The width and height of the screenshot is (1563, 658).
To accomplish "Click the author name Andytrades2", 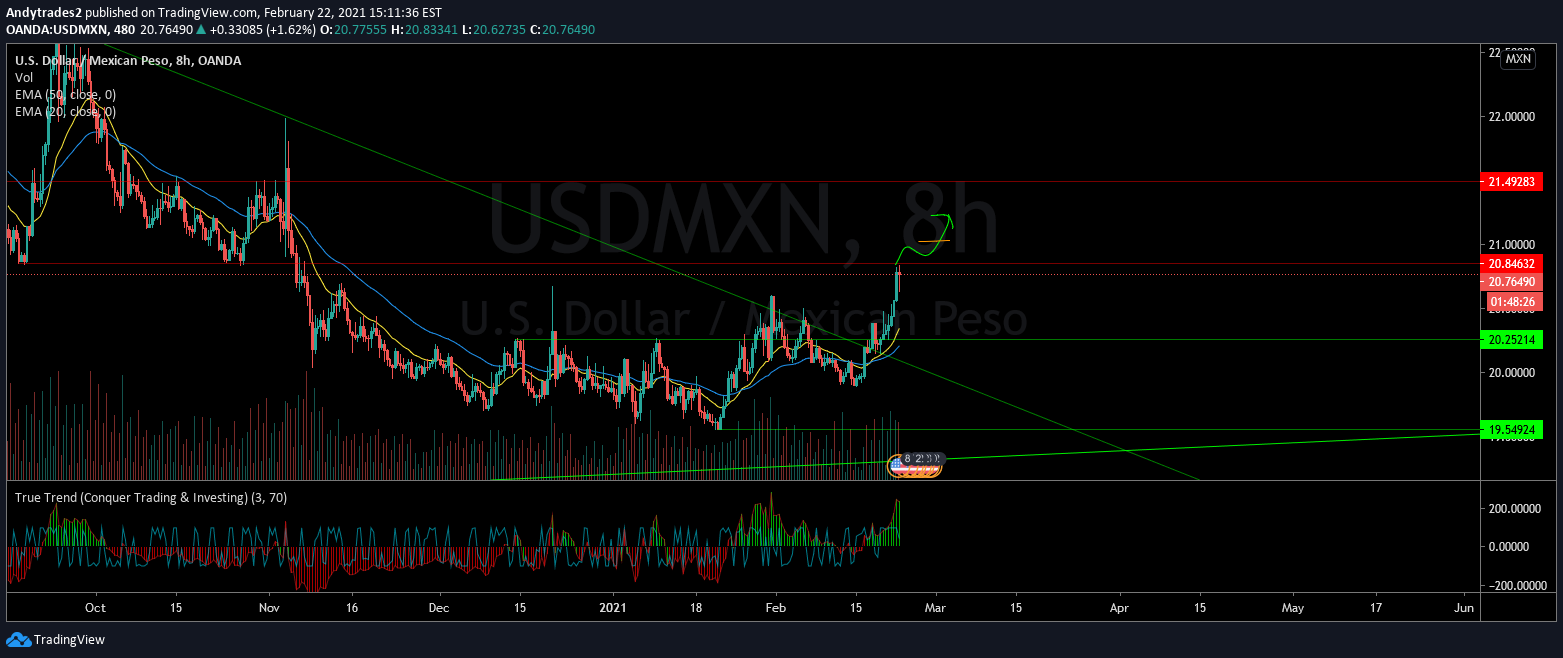I will pyautogui.click(x=43, y=13).
